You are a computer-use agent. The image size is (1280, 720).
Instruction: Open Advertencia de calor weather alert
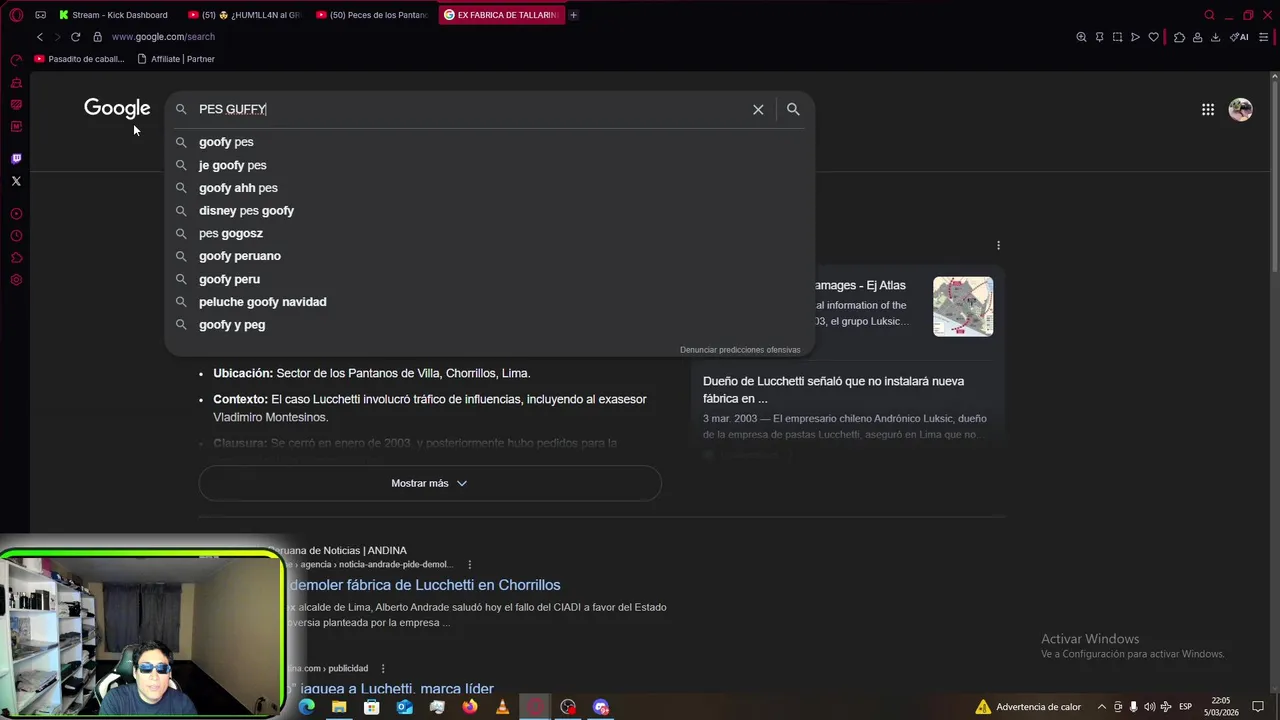pyautogui.click(x=1028, y=707)
